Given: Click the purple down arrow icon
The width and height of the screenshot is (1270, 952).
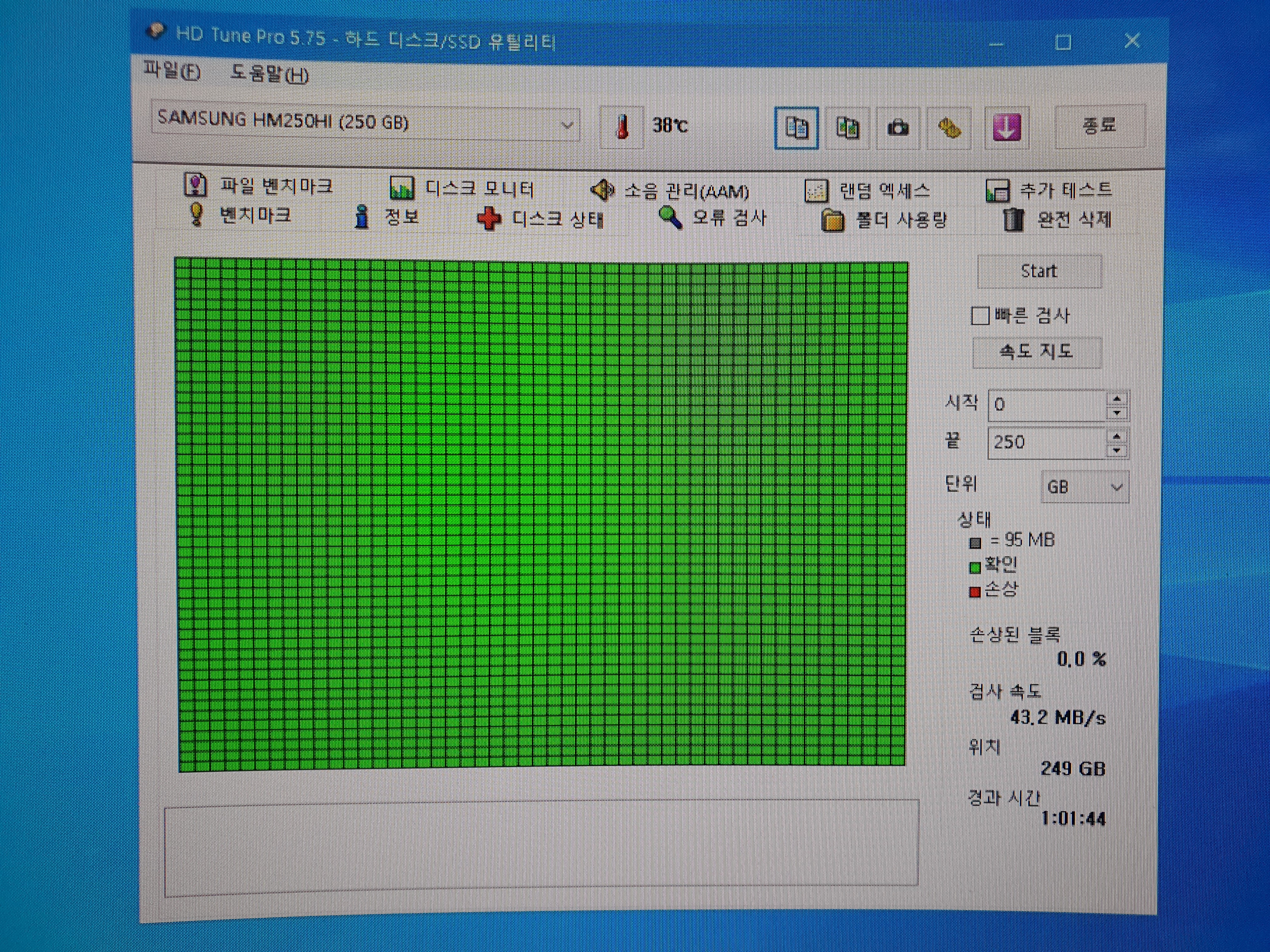Looking at the screenshot, I should point(1006,127).
